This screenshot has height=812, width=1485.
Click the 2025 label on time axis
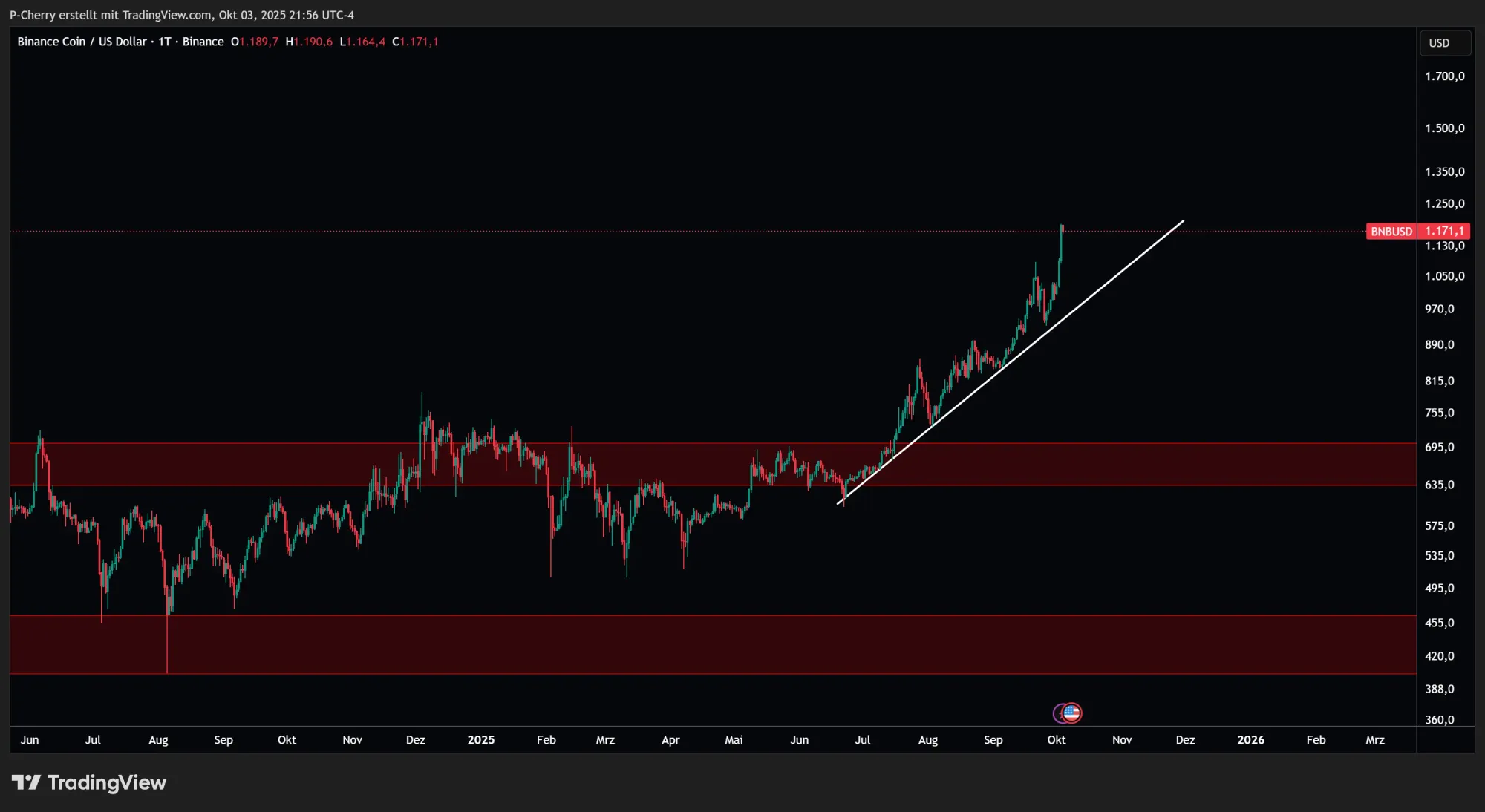pos(480,740)
